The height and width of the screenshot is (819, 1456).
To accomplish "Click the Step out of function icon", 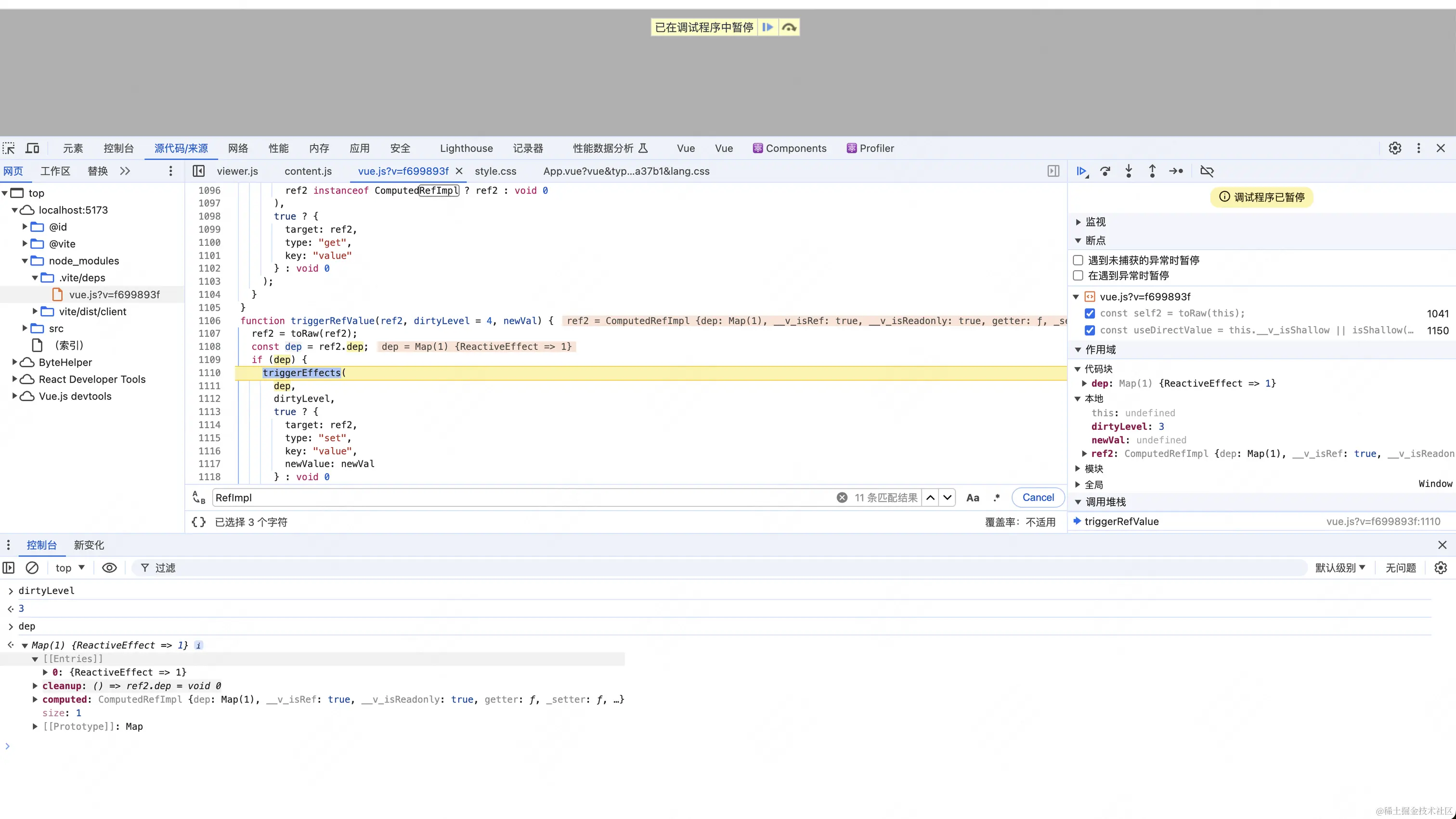I will [1152, 171].
